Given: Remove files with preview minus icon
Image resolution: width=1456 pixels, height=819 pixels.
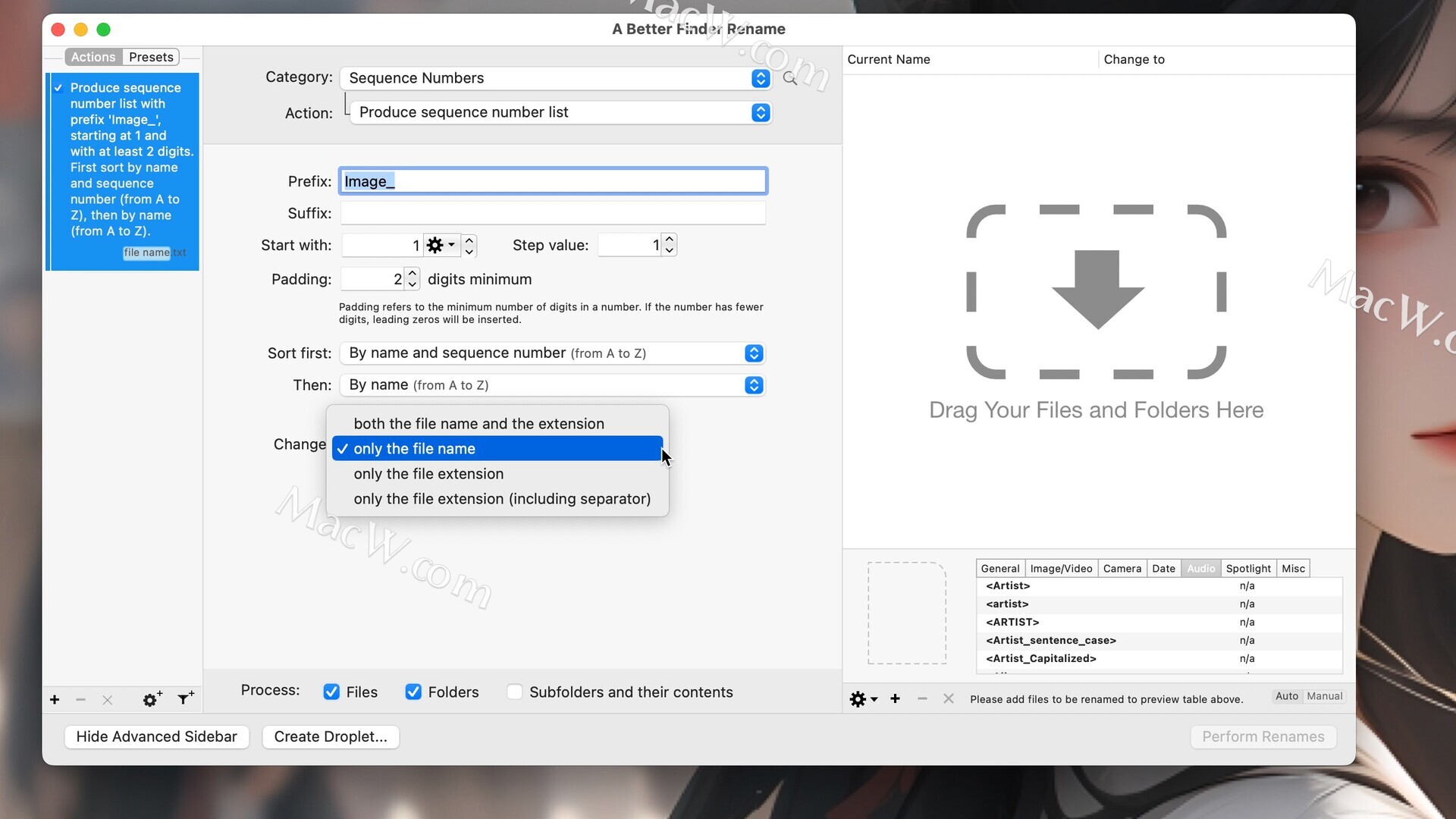Looking at the screenshot, I should click(x=922, y=698).
